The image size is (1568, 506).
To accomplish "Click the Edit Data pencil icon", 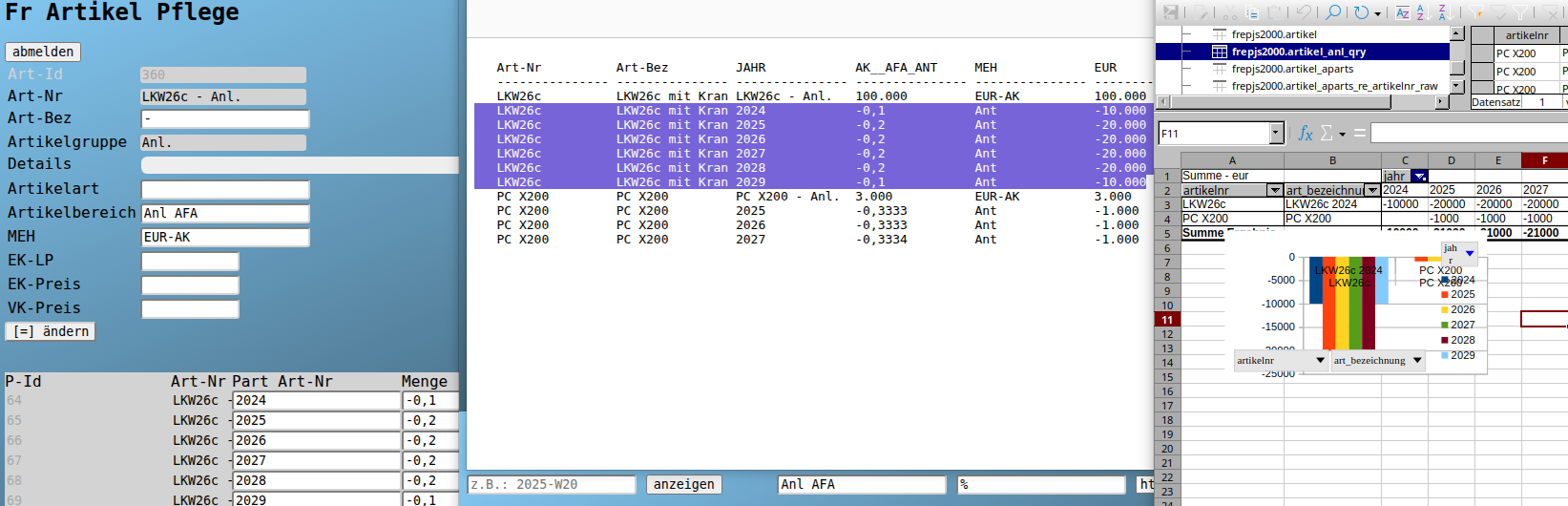I will pyautogui.click(x=1201, y=12).
